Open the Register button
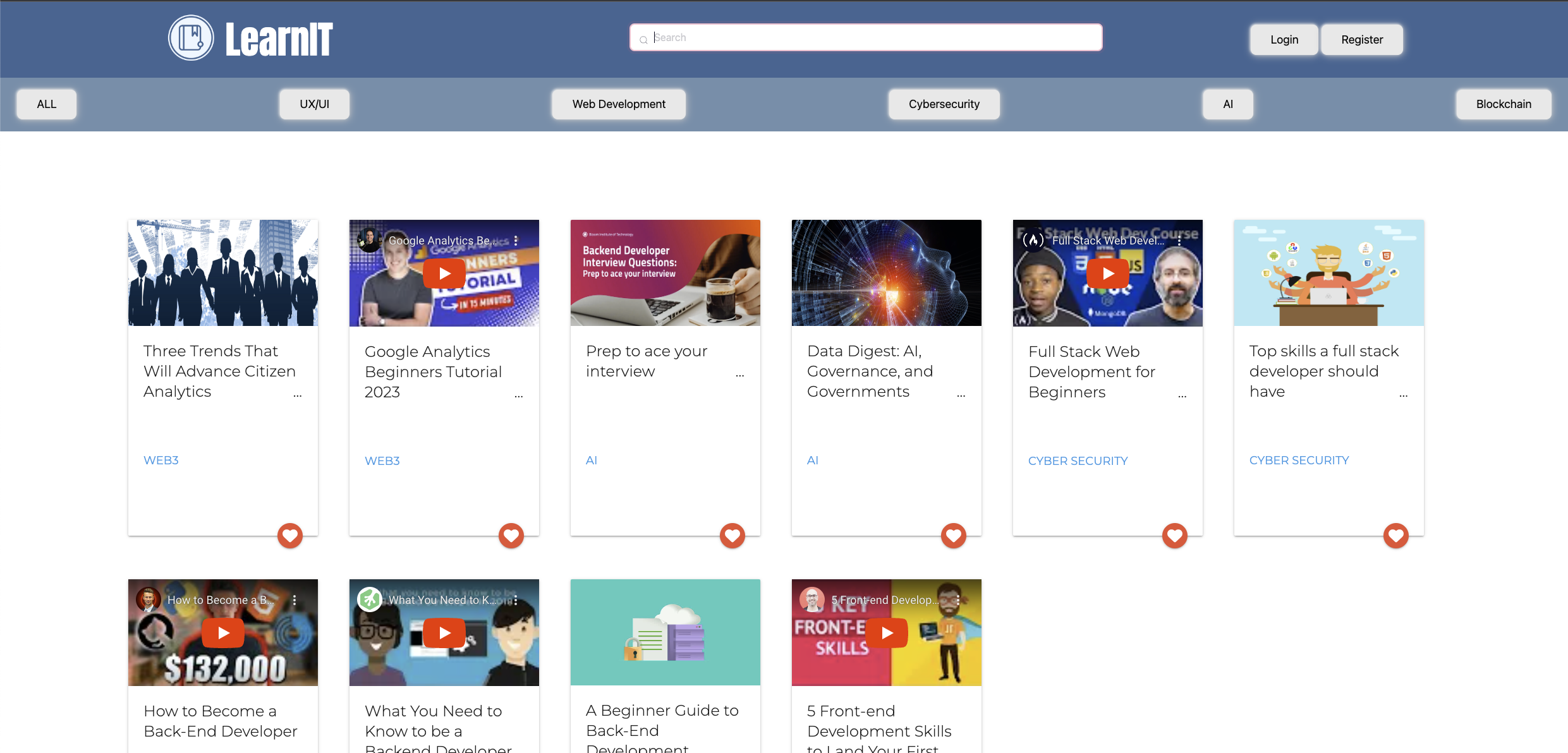 [x=1362, y=40]
